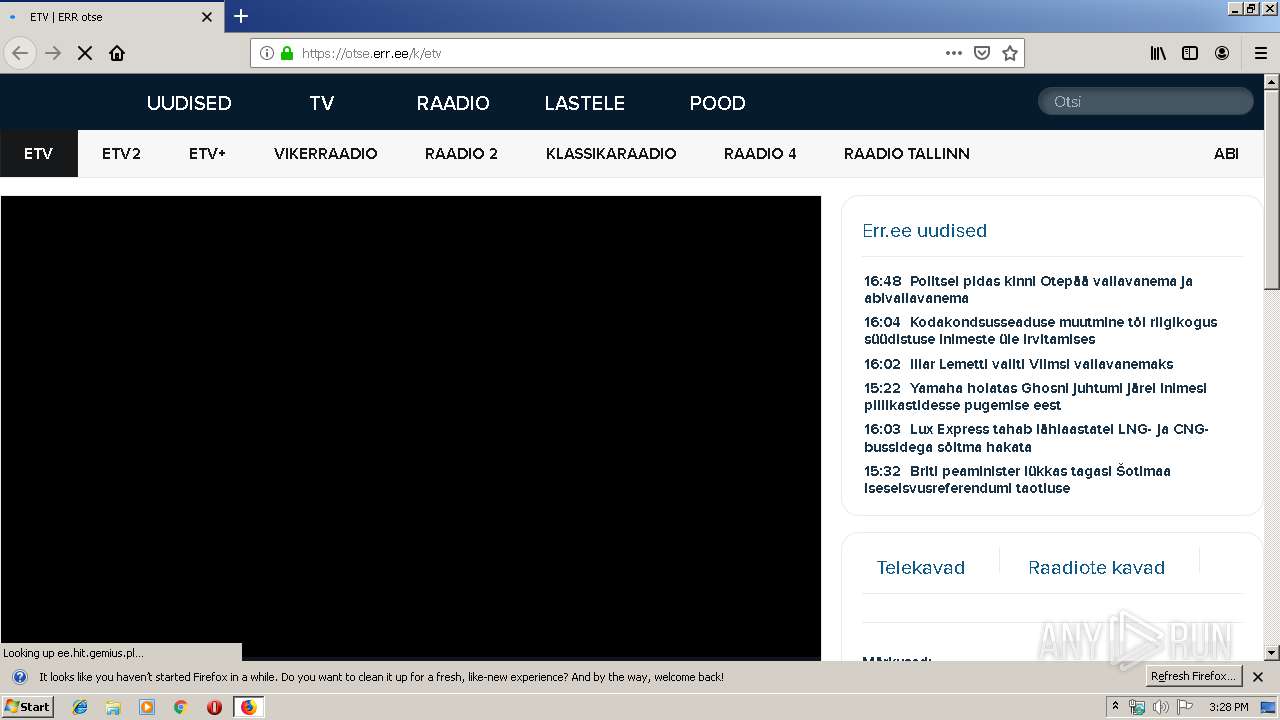
Task: Click the black video player area
Action: click(x=410, y=428)
